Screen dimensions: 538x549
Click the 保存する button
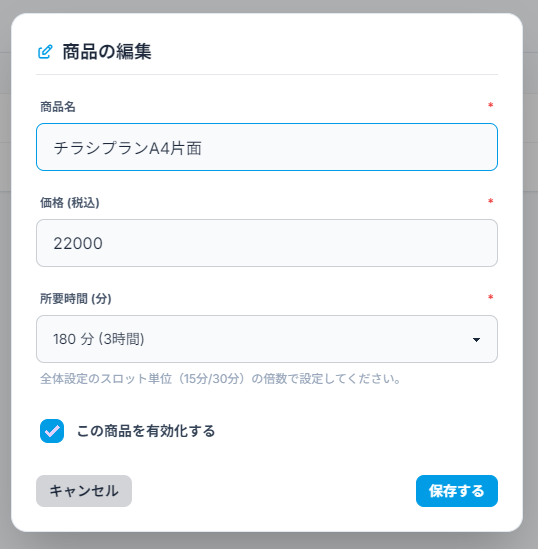457,491
